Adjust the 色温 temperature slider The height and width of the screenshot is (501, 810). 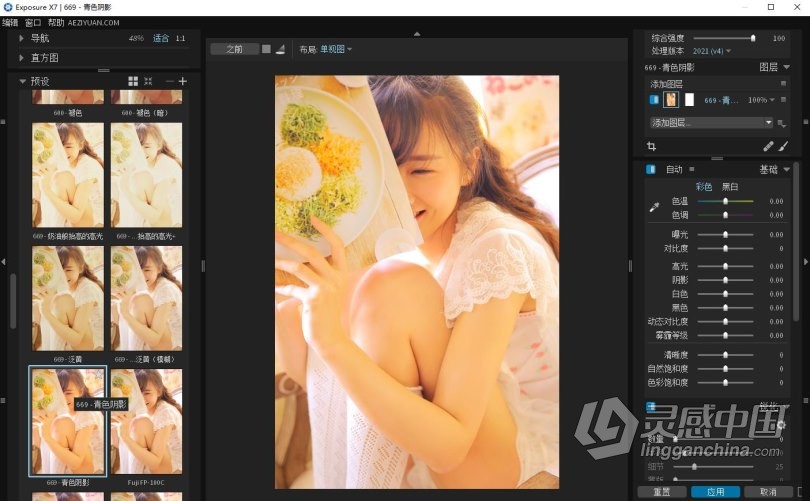(x=725, y=201)
